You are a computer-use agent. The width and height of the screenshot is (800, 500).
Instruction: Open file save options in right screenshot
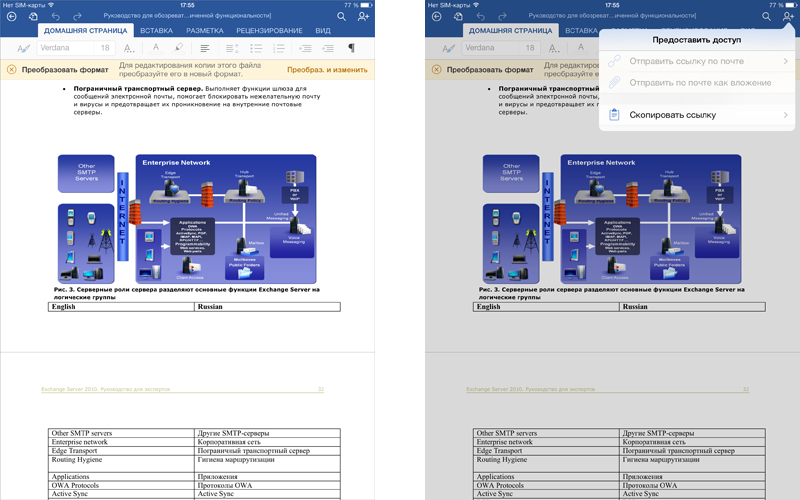point(458,16)
